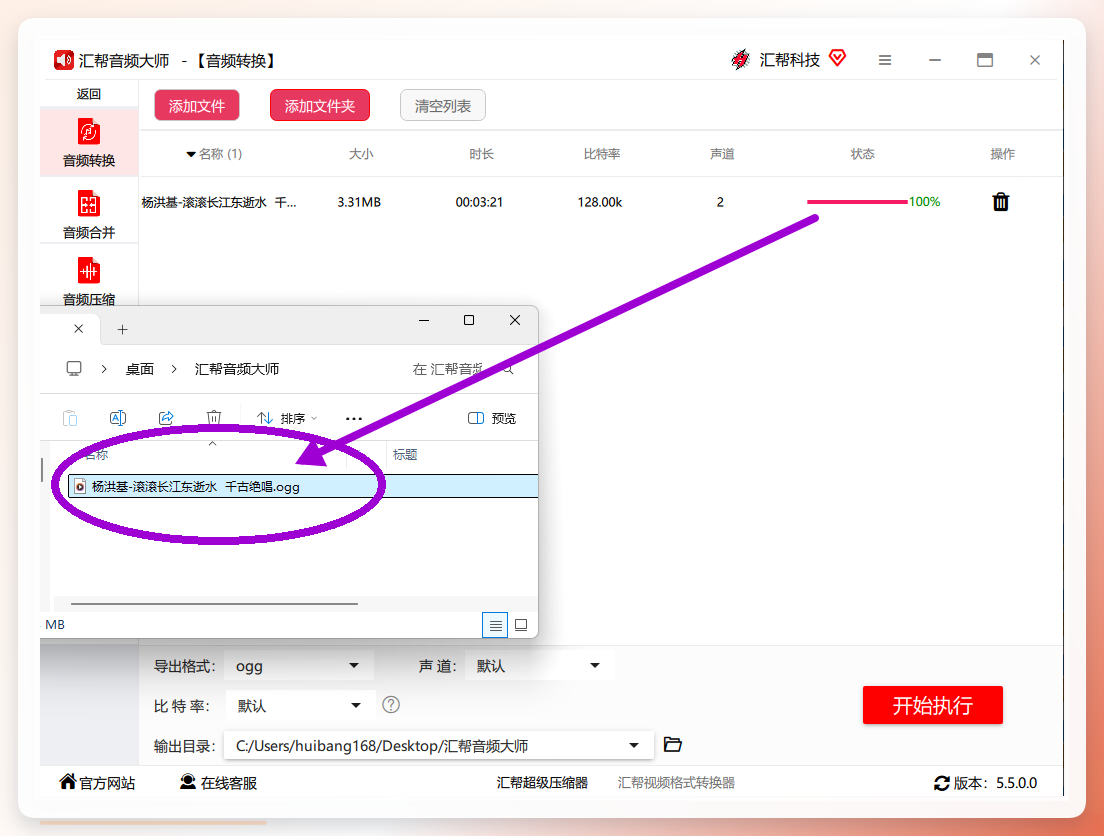Open the 排序 dropdown in Explorer
The image size is (1104, 836).
pyautogui.click(x=287, y=418)
